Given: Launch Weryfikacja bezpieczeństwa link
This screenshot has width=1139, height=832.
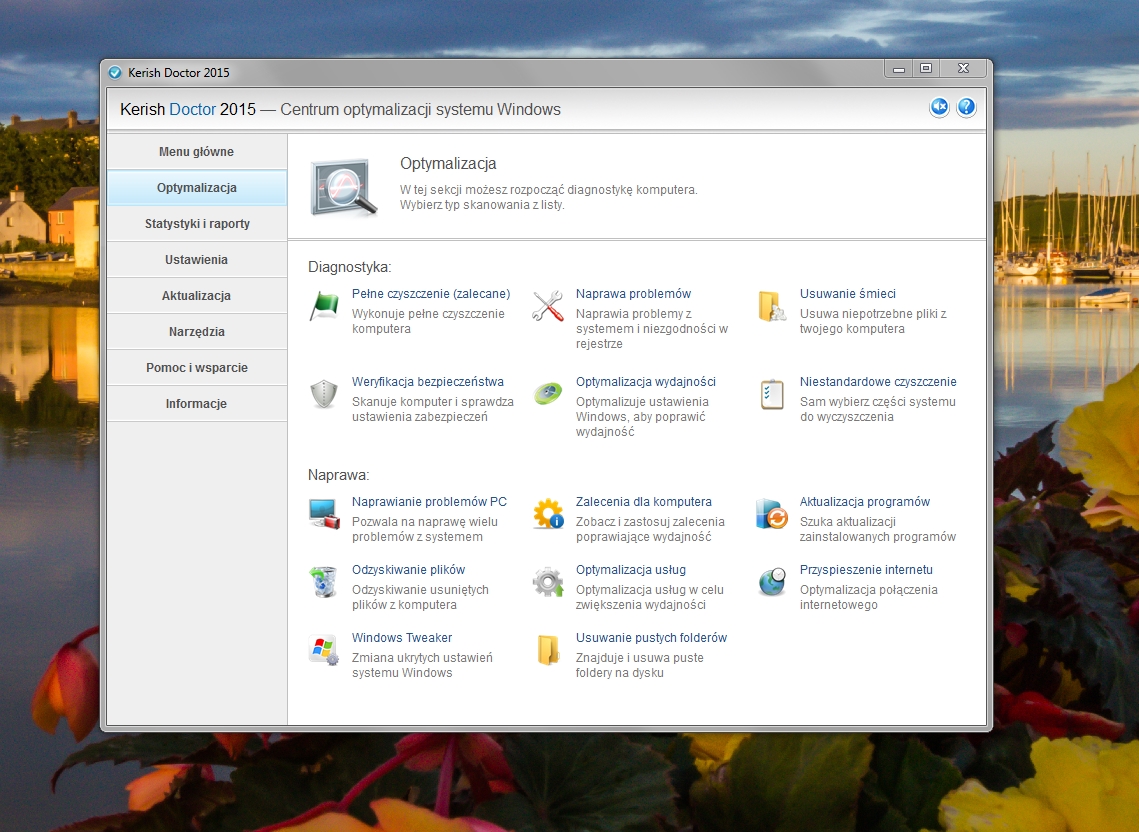Looking at the screenshot, I should pyautogui.click(x=428, y=381).
